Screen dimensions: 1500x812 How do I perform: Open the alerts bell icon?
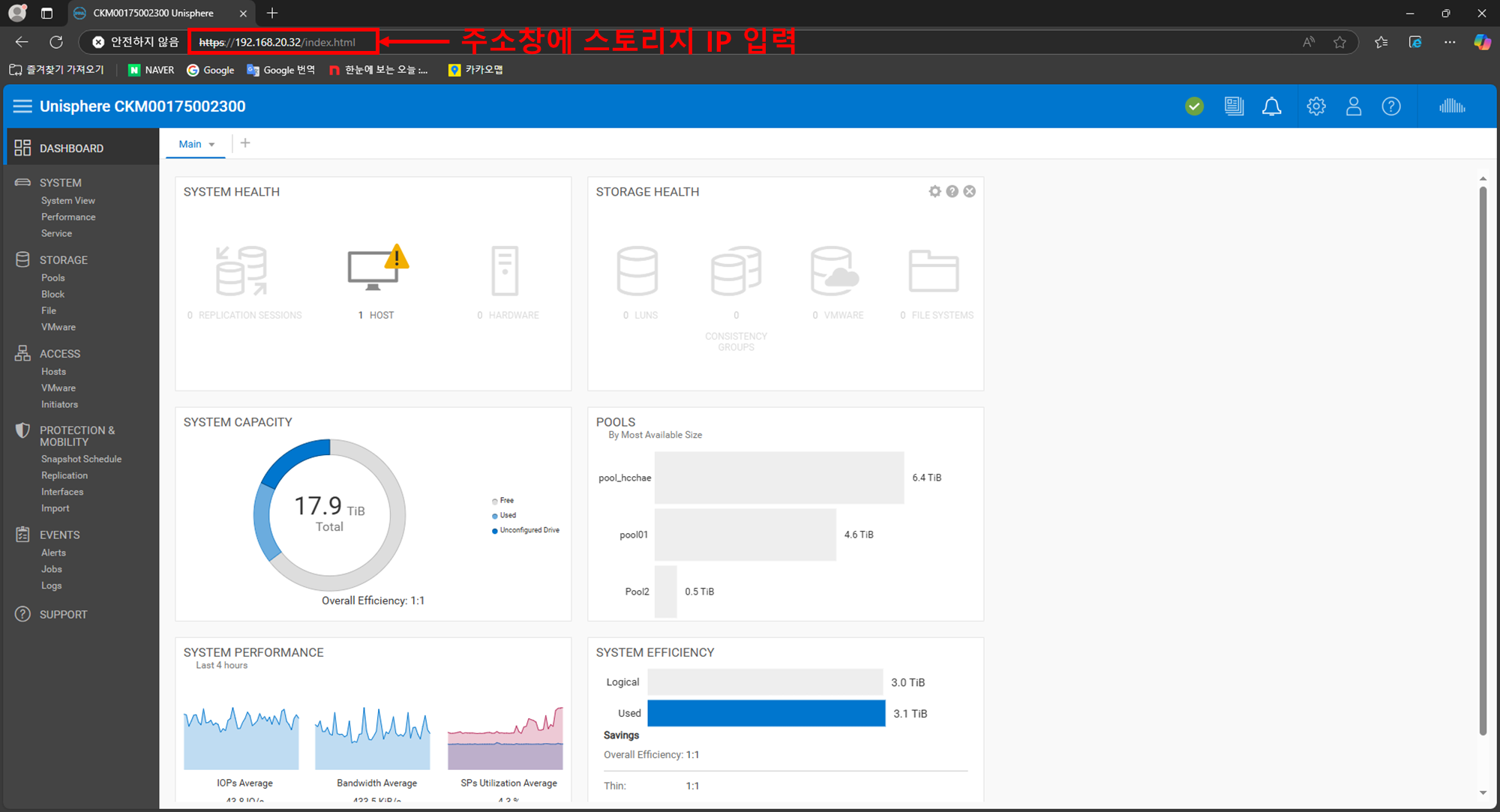(1271, 106)
